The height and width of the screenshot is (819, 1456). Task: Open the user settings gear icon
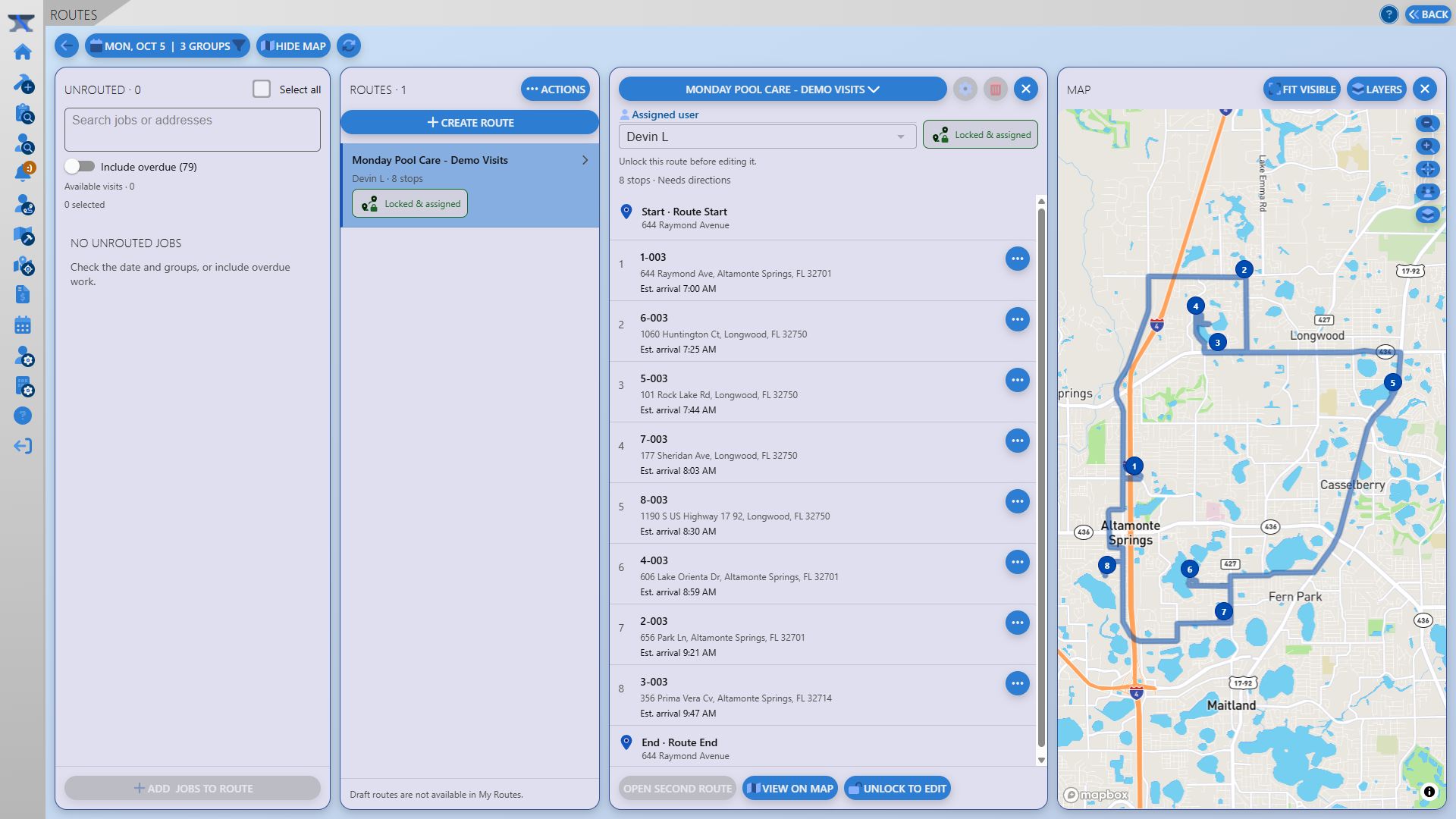pyautogui.click(x=23, y=356)
